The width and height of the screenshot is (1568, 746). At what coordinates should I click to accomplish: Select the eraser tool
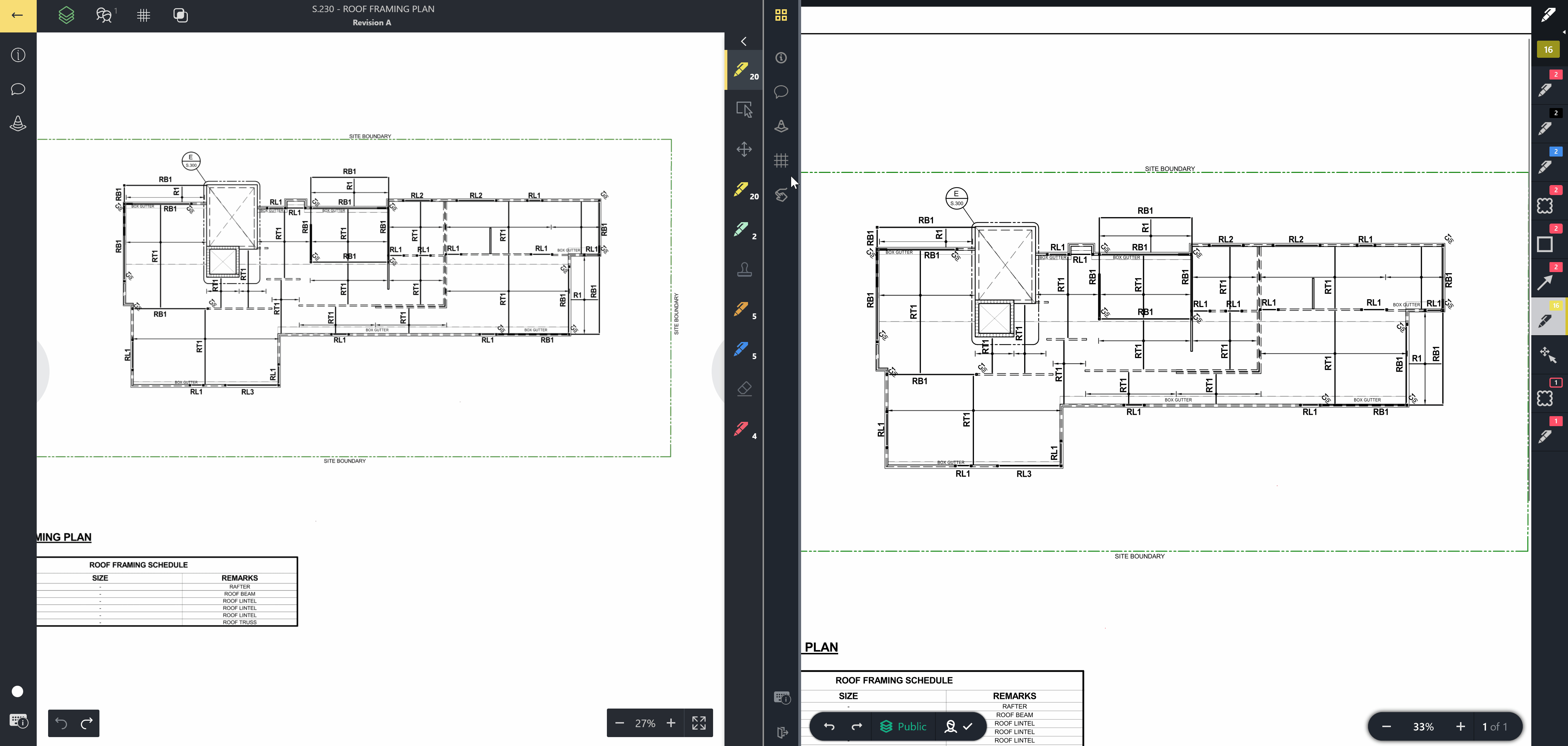[x=744, y=389]
